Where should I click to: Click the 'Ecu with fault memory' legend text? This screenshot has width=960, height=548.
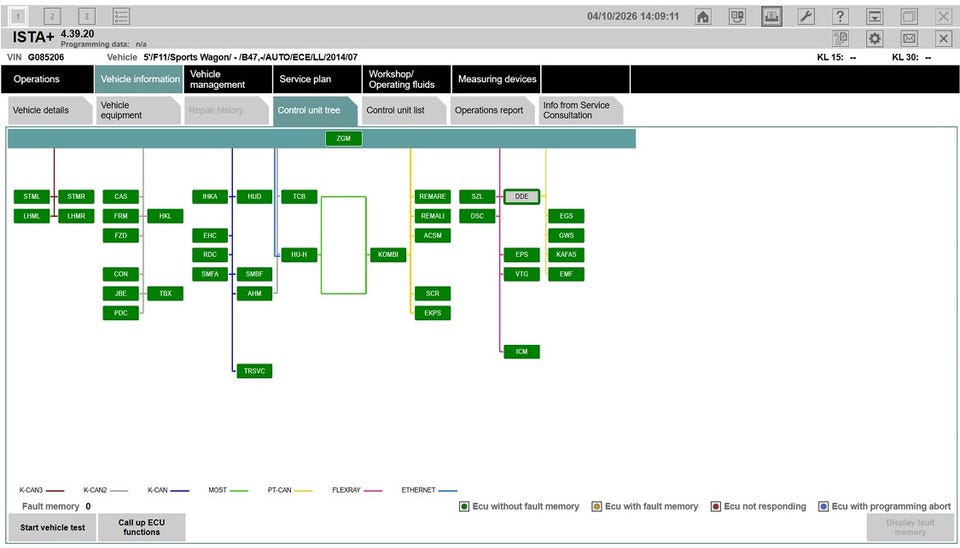pos(651,506)
